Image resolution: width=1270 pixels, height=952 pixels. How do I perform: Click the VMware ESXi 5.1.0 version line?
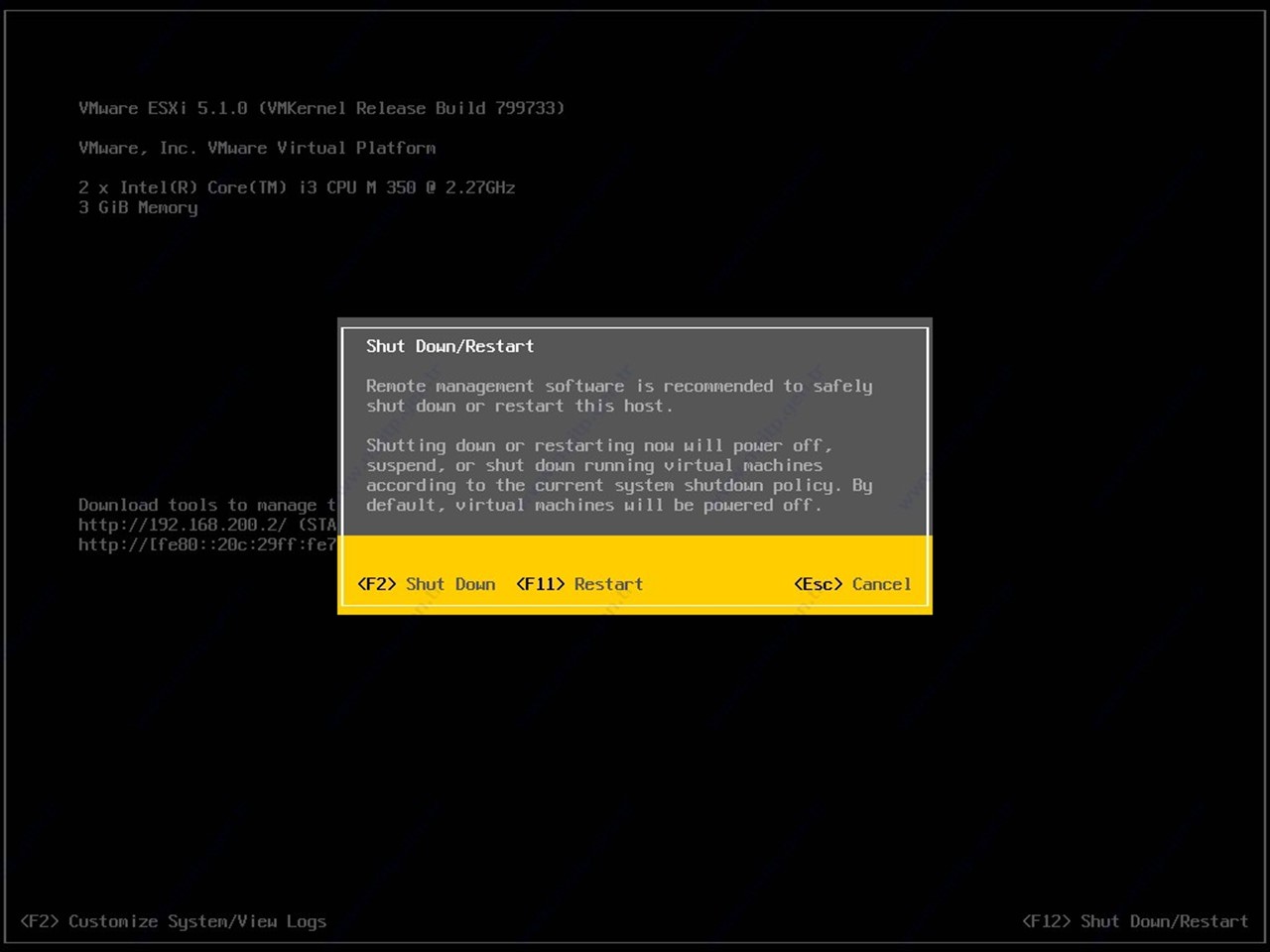point(321,108)
